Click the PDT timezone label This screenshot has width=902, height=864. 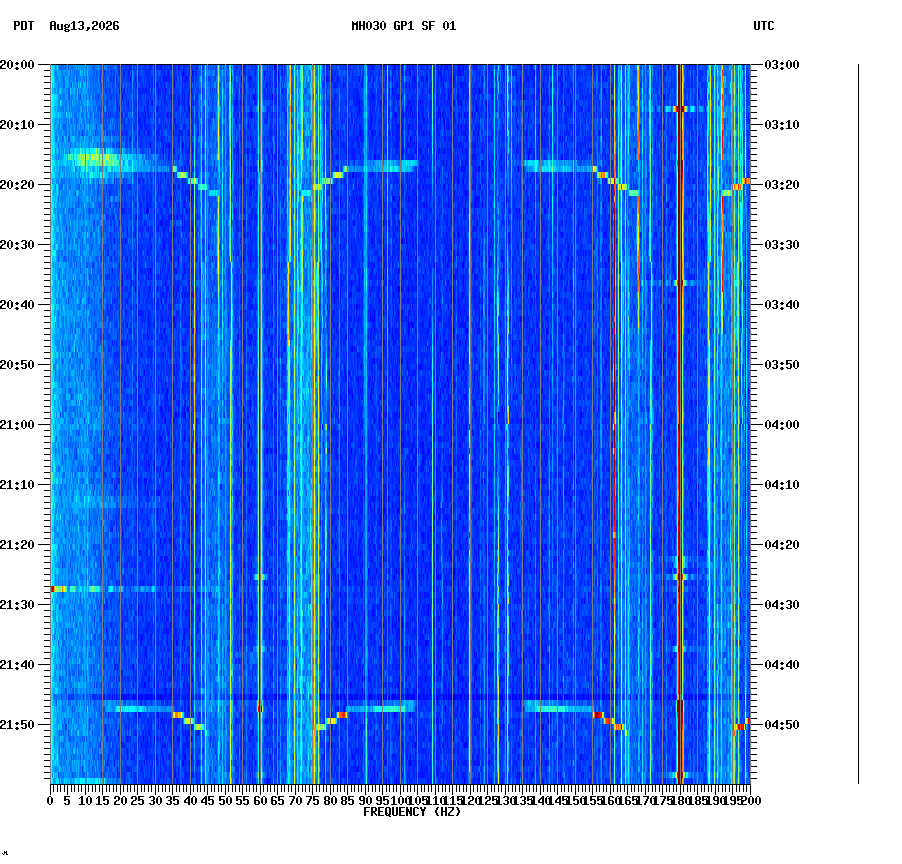coord(24,26)
